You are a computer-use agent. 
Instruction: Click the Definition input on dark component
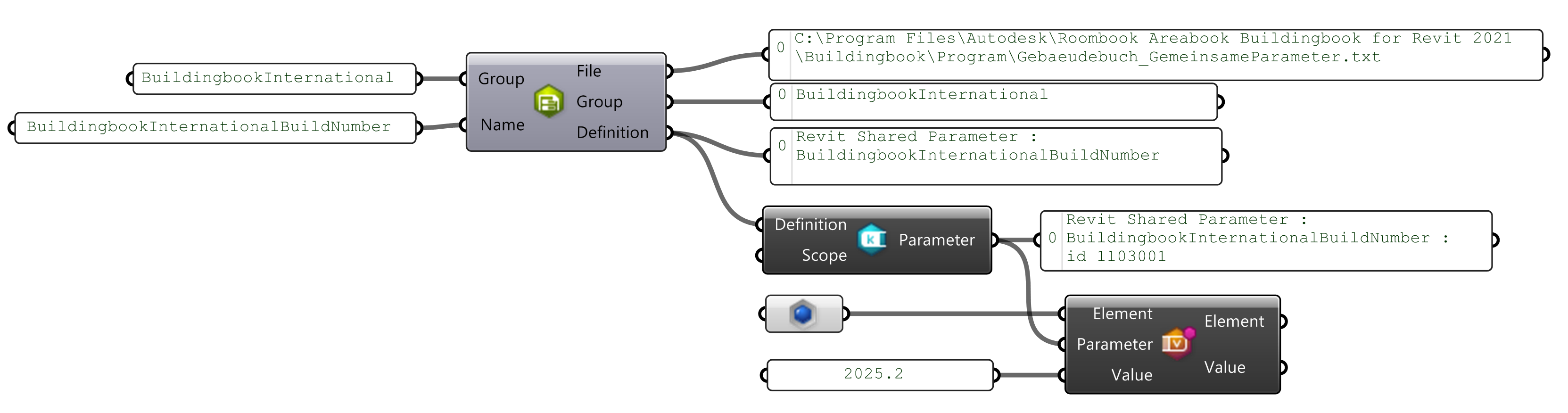click(x=810, y=225)
